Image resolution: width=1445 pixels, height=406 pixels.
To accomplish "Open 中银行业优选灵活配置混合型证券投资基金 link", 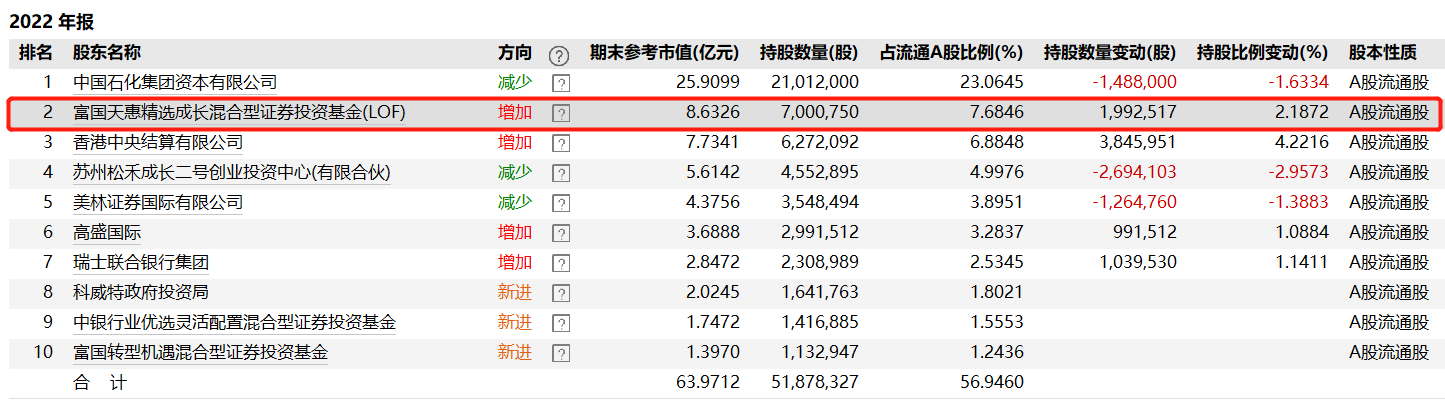I will coord(235,322).
